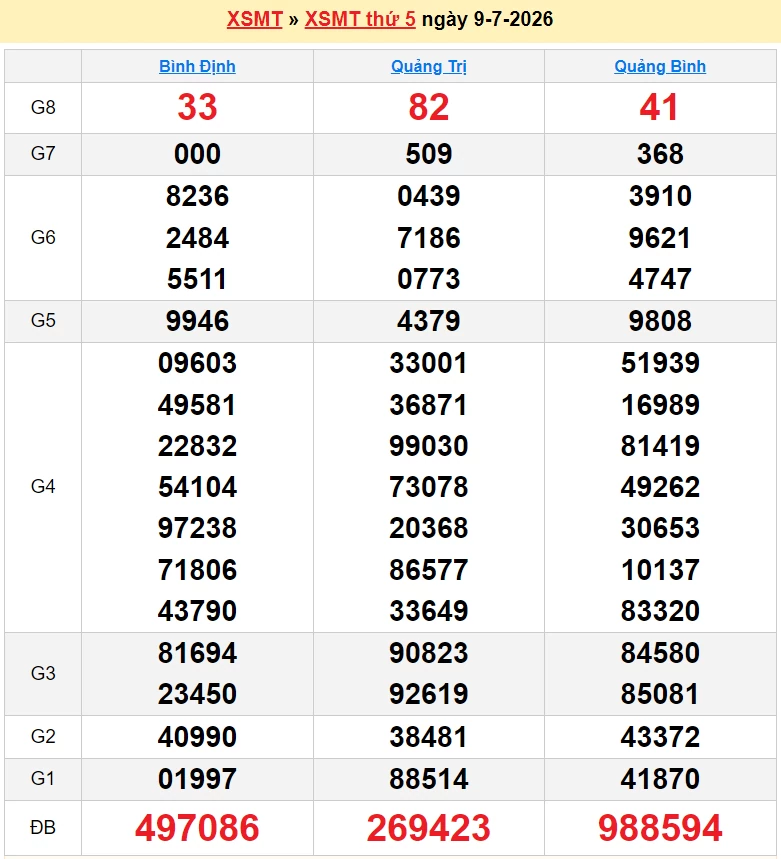
Task: Click G4 number 99030
Action: click(429, 446)
